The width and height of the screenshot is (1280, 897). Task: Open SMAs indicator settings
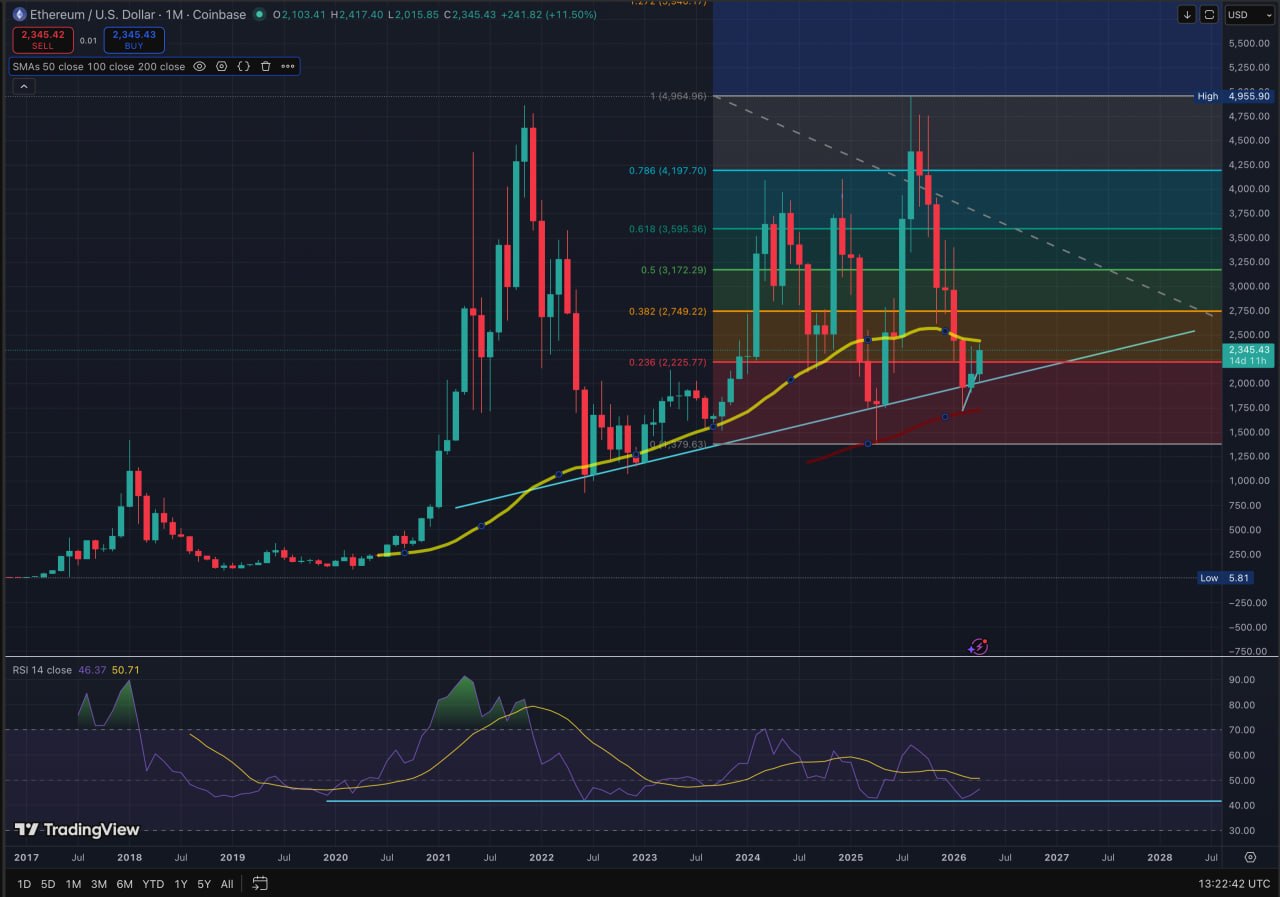point(221,67)
